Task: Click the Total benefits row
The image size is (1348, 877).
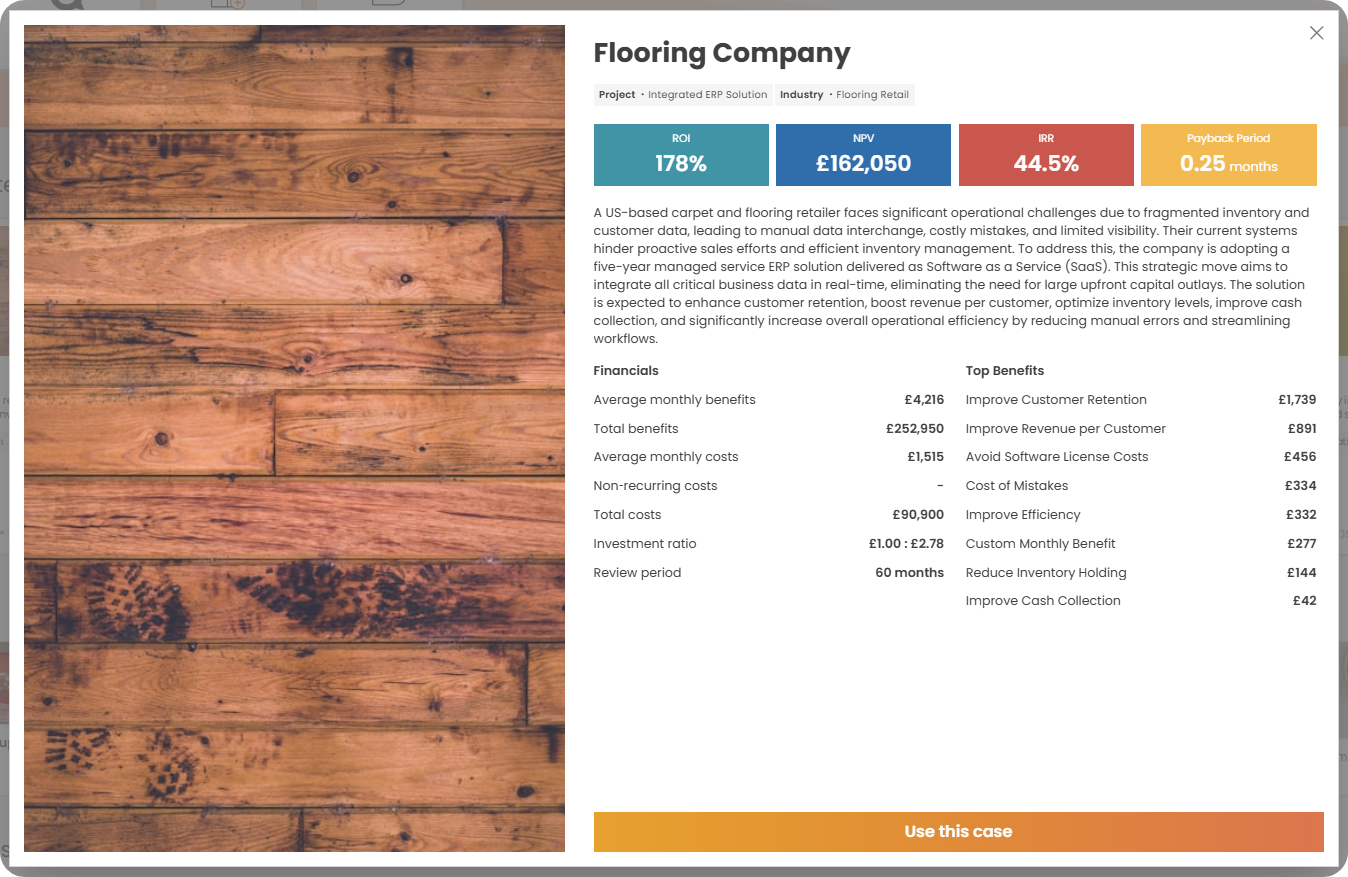Action: [x=769, y=429]
